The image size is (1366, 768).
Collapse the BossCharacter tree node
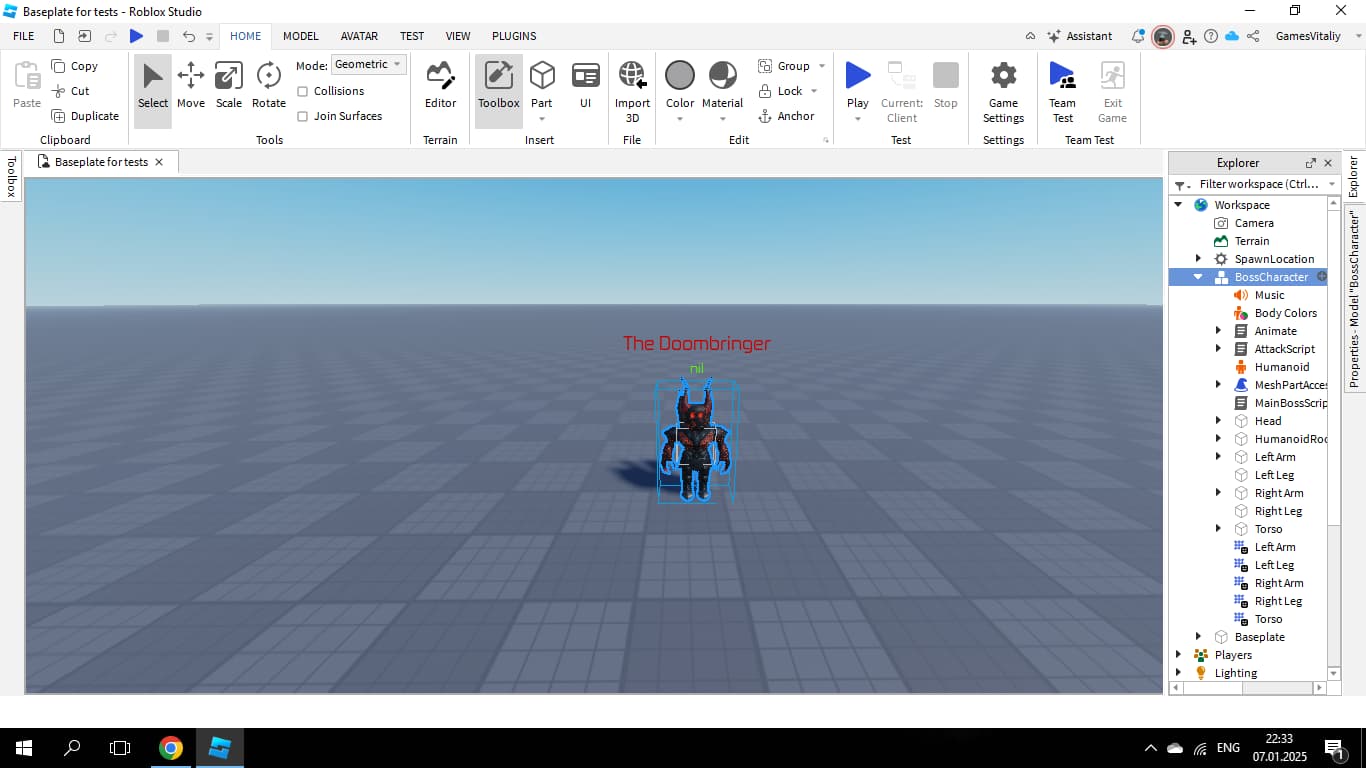tap(1198, 277)
